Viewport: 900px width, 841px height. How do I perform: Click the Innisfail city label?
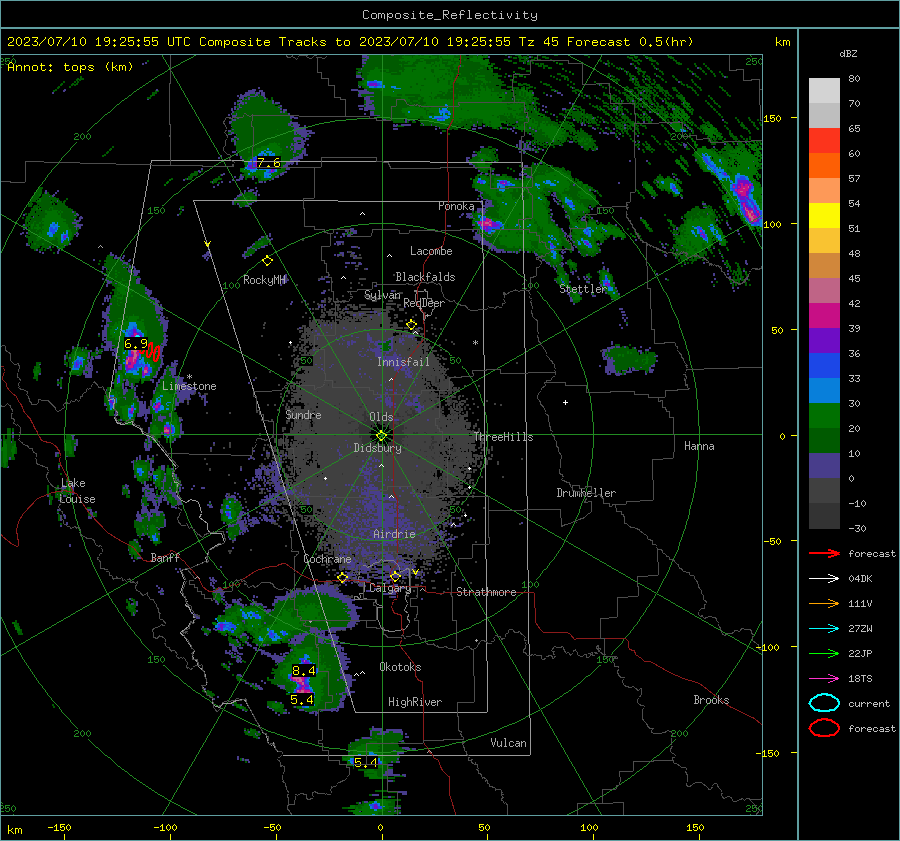[x=403, y=362]
